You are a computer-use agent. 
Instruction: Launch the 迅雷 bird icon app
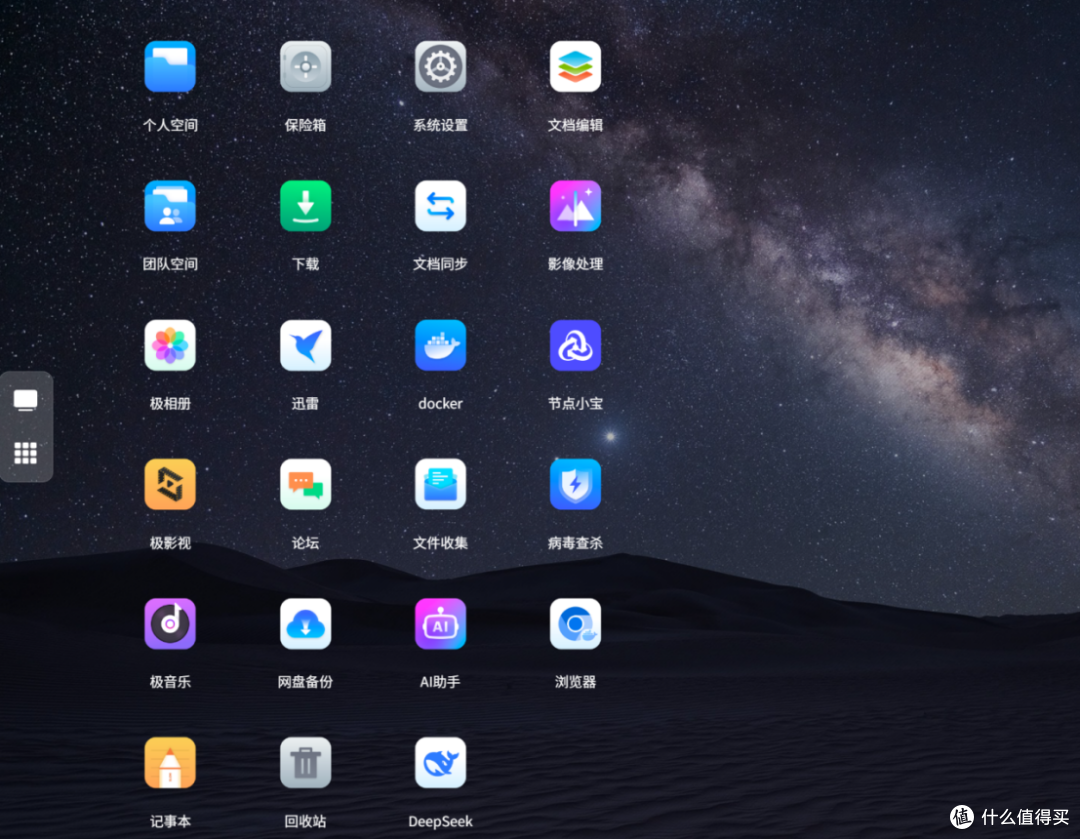[305, 346]
